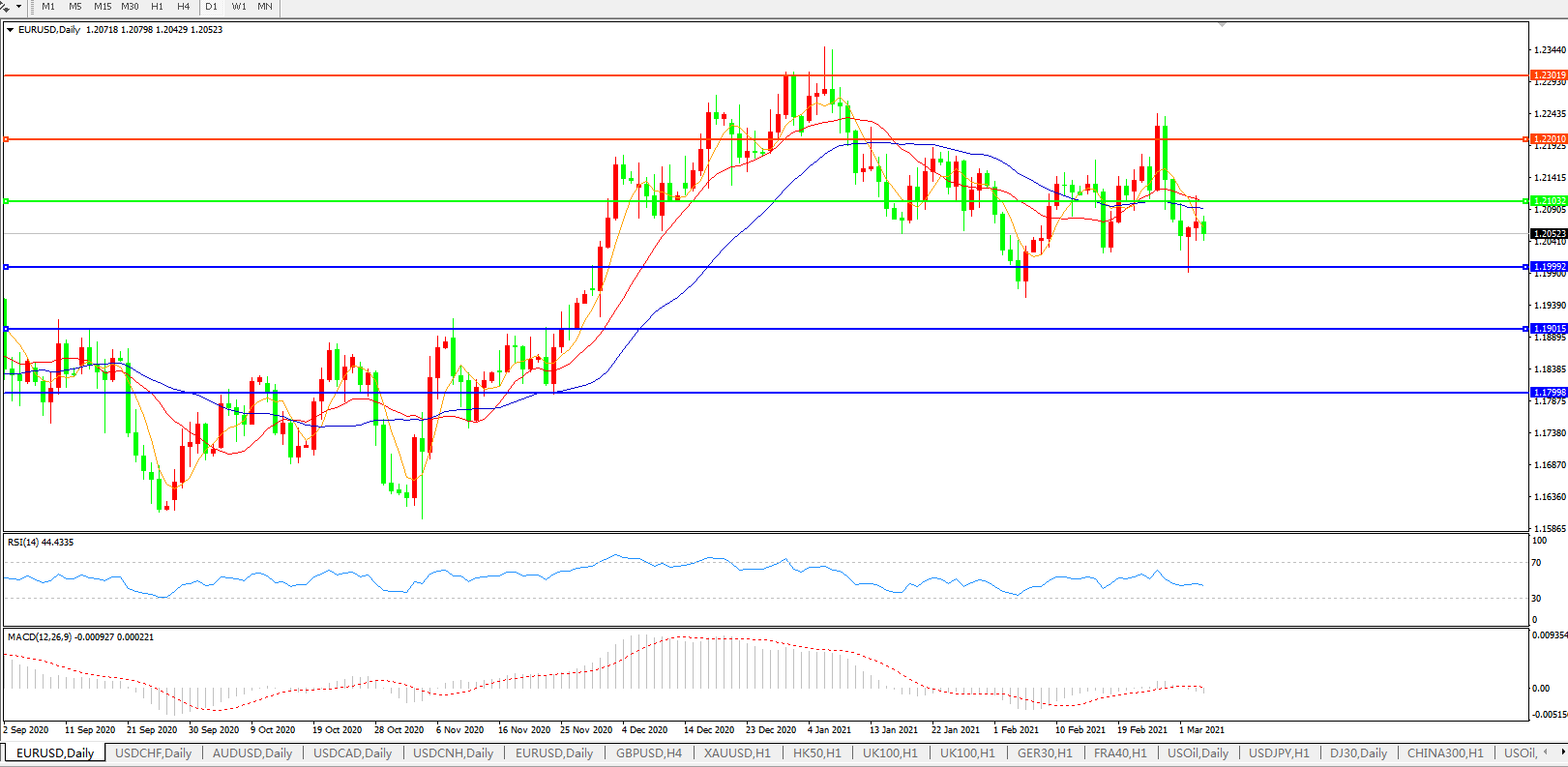Screen dimensions: 1568x767
Task: Switch to the M1 timeframe
Action: tap(48, 7)
